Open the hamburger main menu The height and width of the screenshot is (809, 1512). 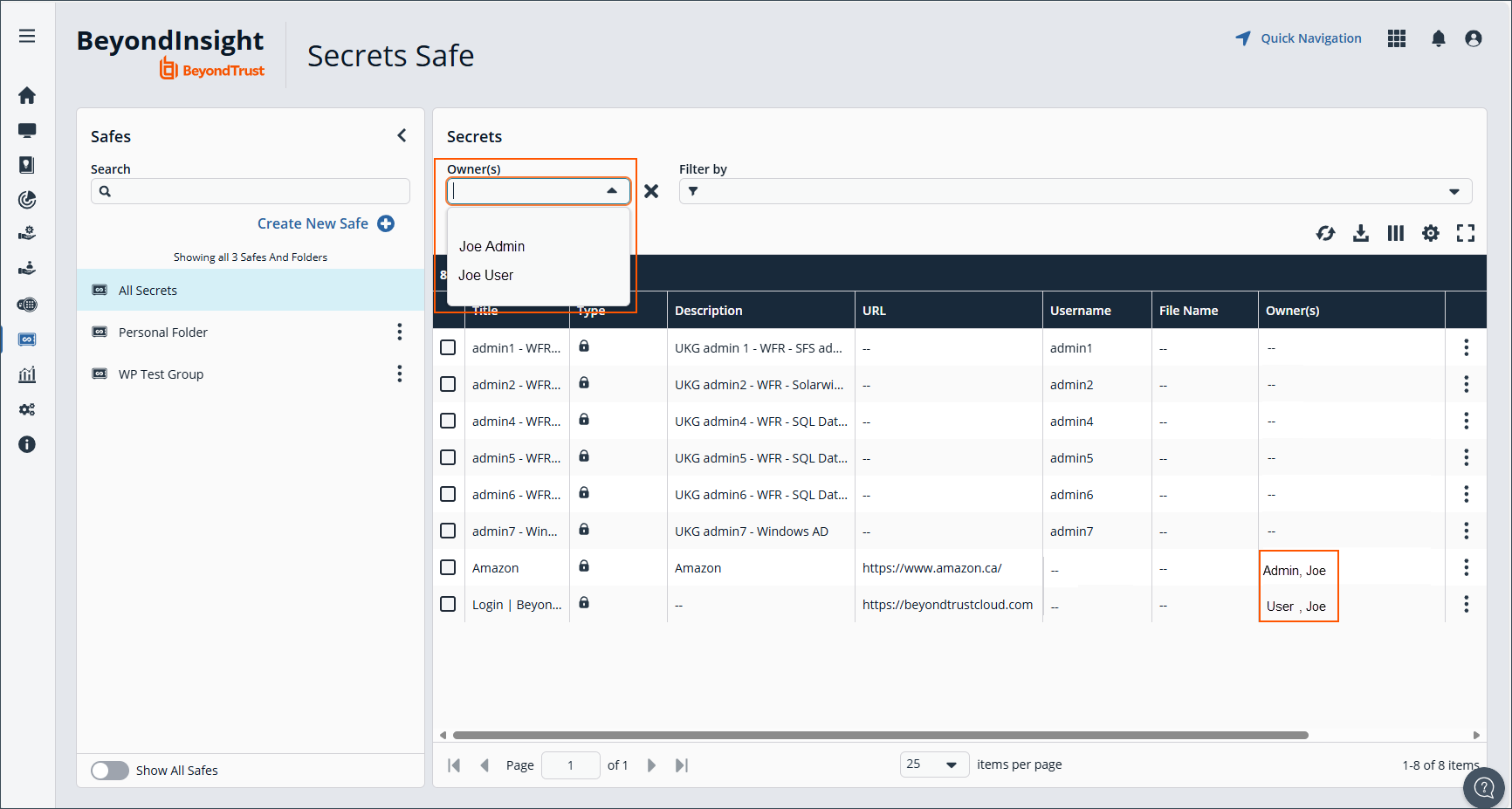click(27, 36)
